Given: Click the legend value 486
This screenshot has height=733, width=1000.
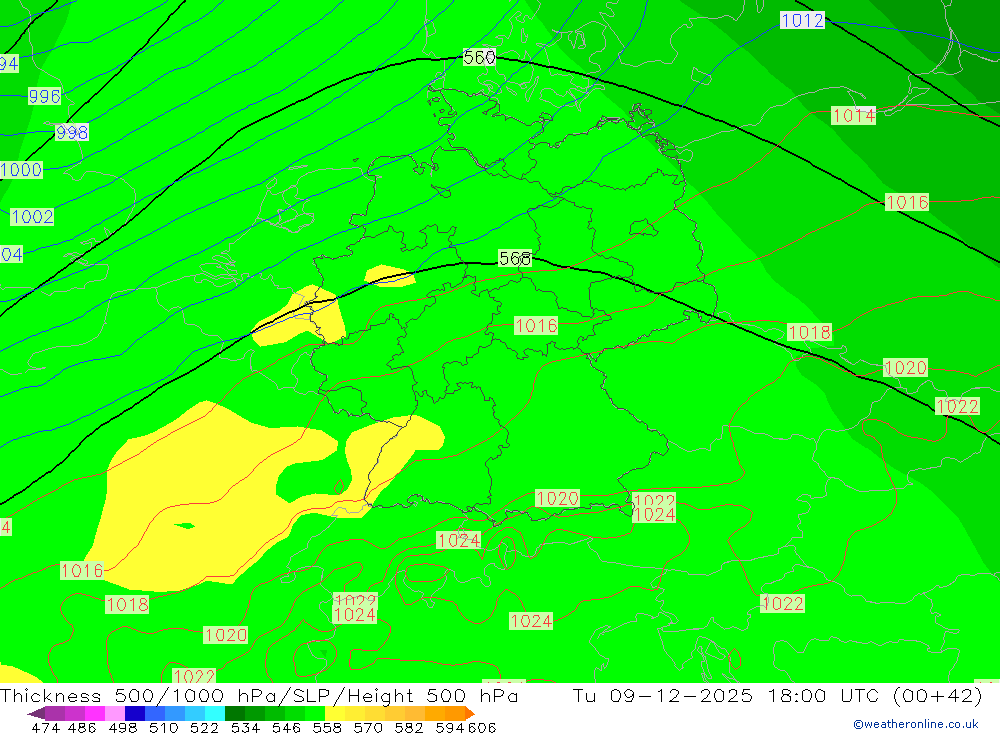Looking at the screenshot, I should point(81,727).
